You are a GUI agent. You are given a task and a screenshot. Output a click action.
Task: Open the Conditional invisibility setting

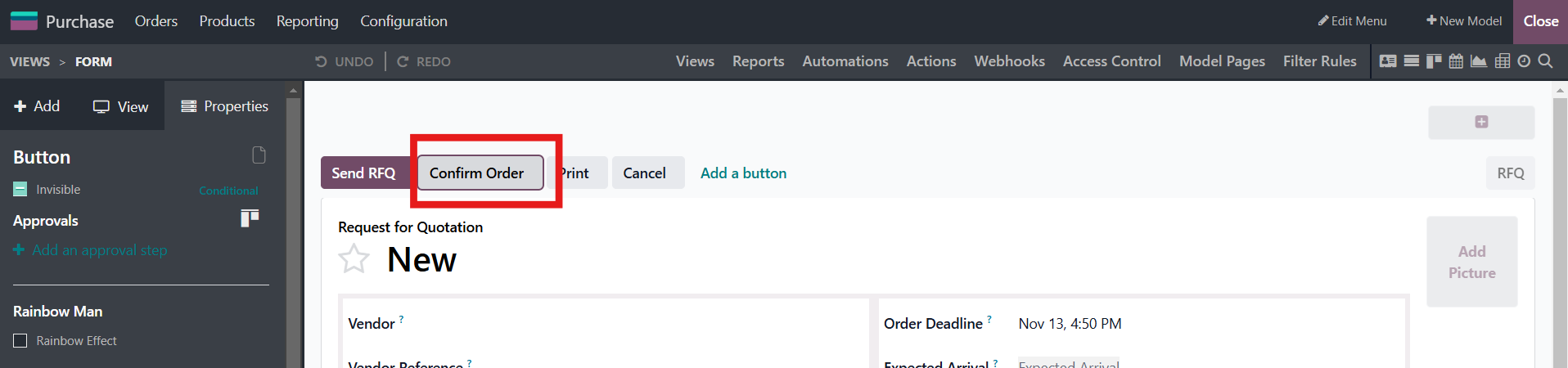point(228,191)
